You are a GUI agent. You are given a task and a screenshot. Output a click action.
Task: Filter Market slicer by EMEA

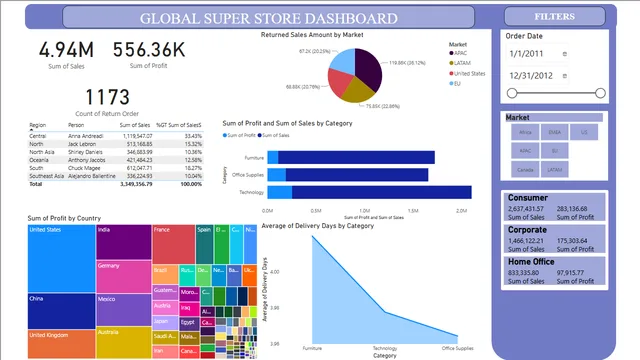click(x=554, y=132)
